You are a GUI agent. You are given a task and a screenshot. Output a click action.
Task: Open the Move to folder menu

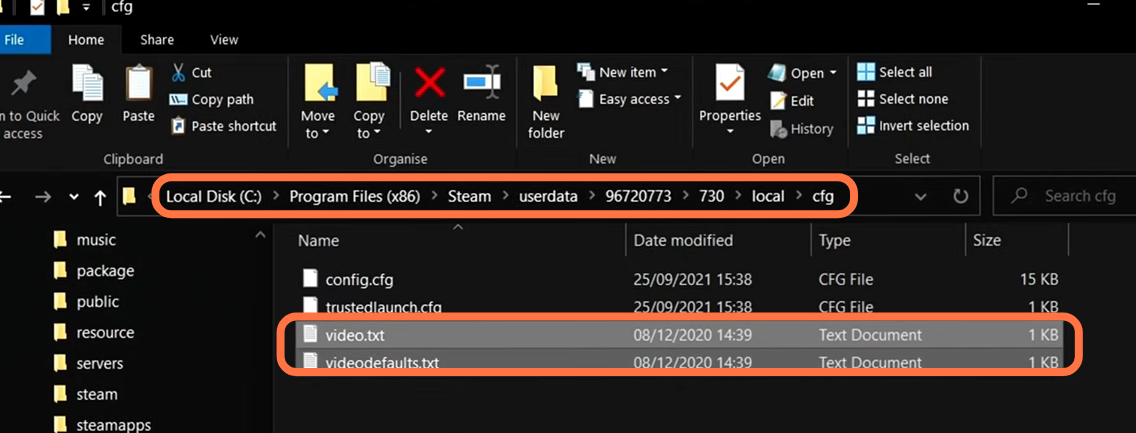[x=319, y=101]
